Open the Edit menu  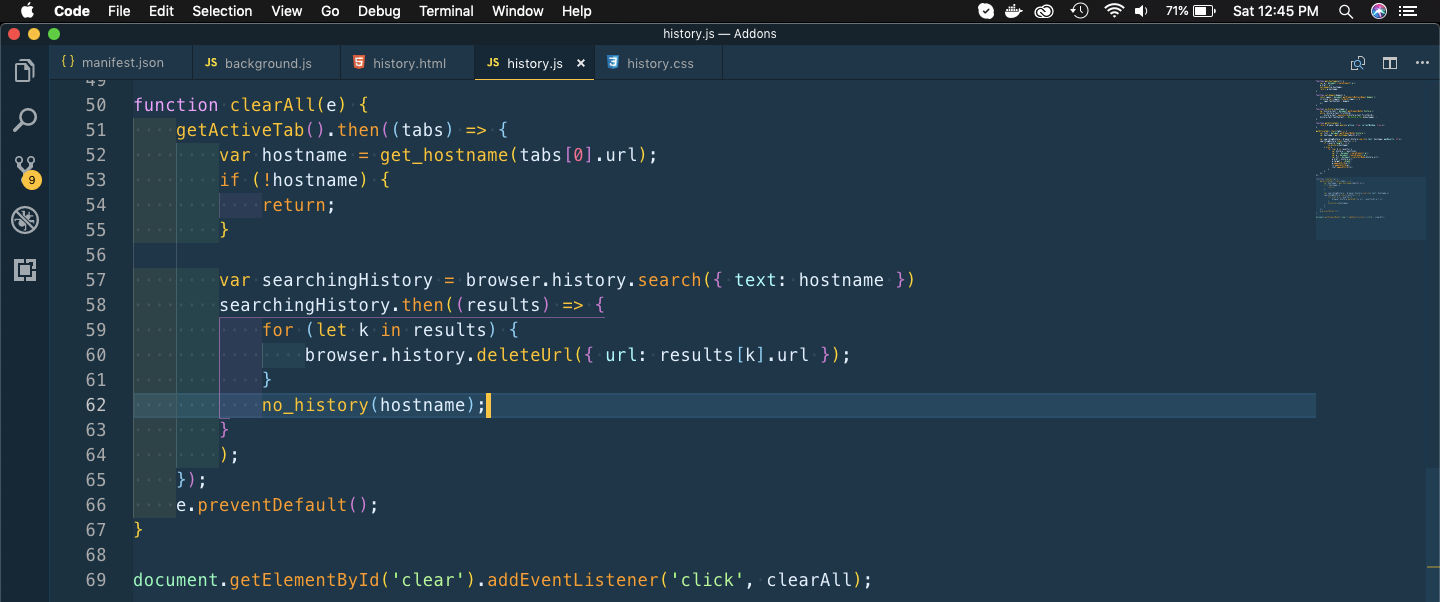161,11
